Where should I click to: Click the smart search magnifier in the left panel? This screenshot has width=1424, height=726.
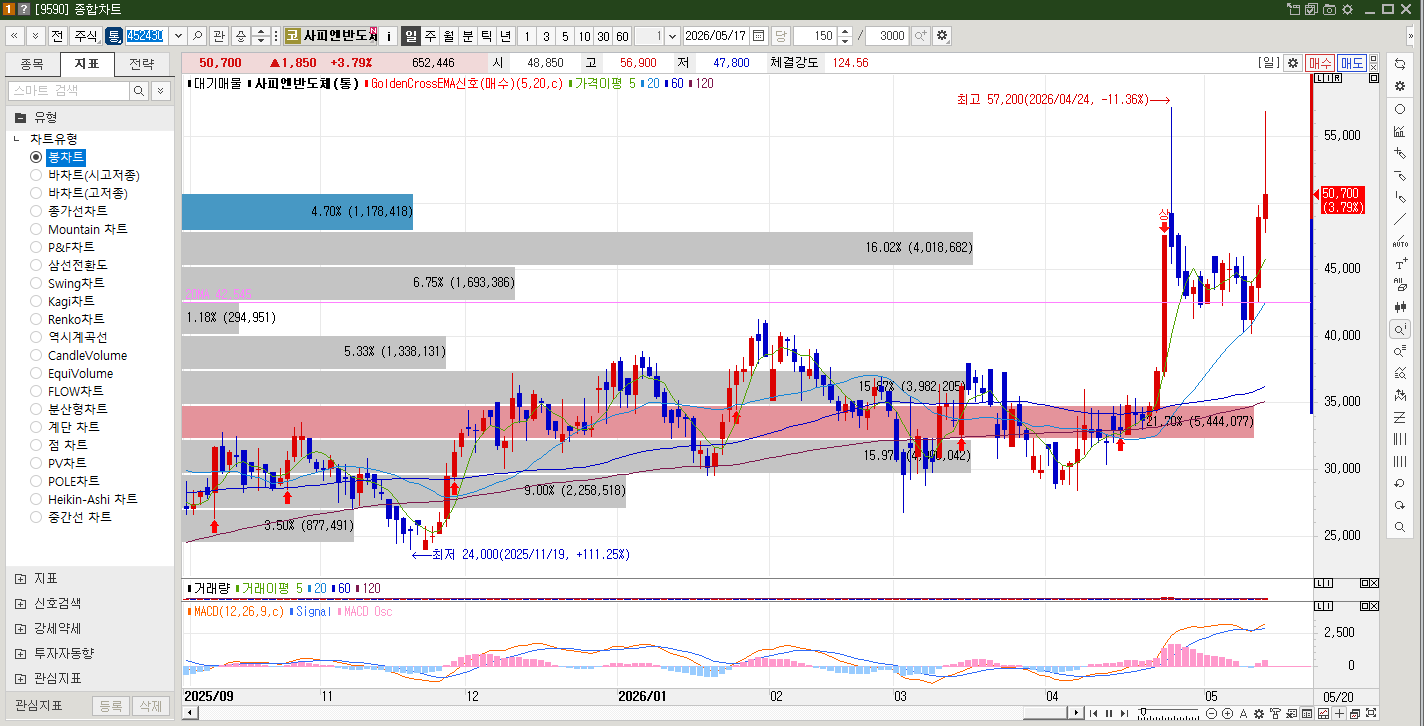(139, 91)
